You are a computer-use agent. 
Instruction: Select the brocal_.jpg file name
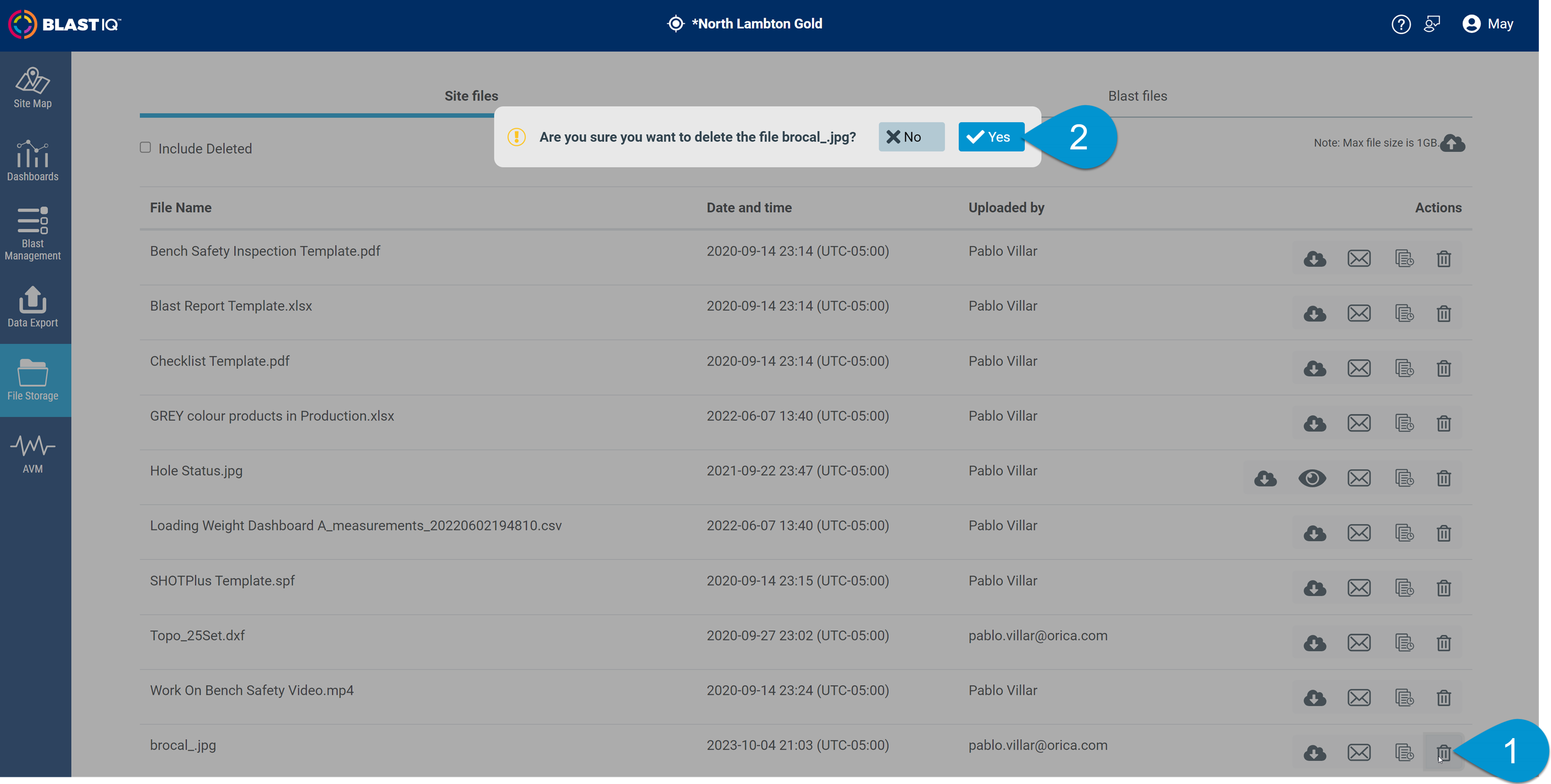coord(183,745)
